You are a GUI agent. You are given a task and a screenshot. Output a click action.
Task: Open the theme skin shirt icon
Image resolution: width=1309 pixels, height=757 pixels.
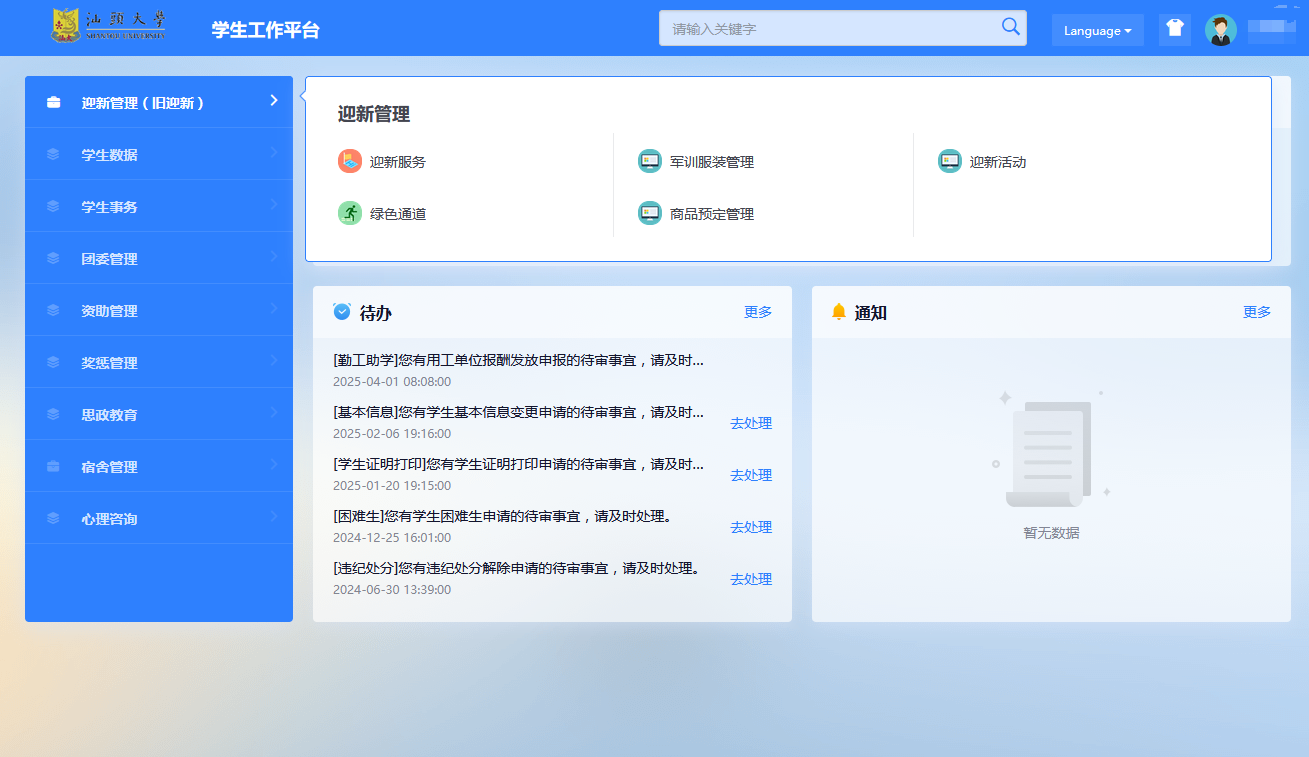click(1175, 29)
